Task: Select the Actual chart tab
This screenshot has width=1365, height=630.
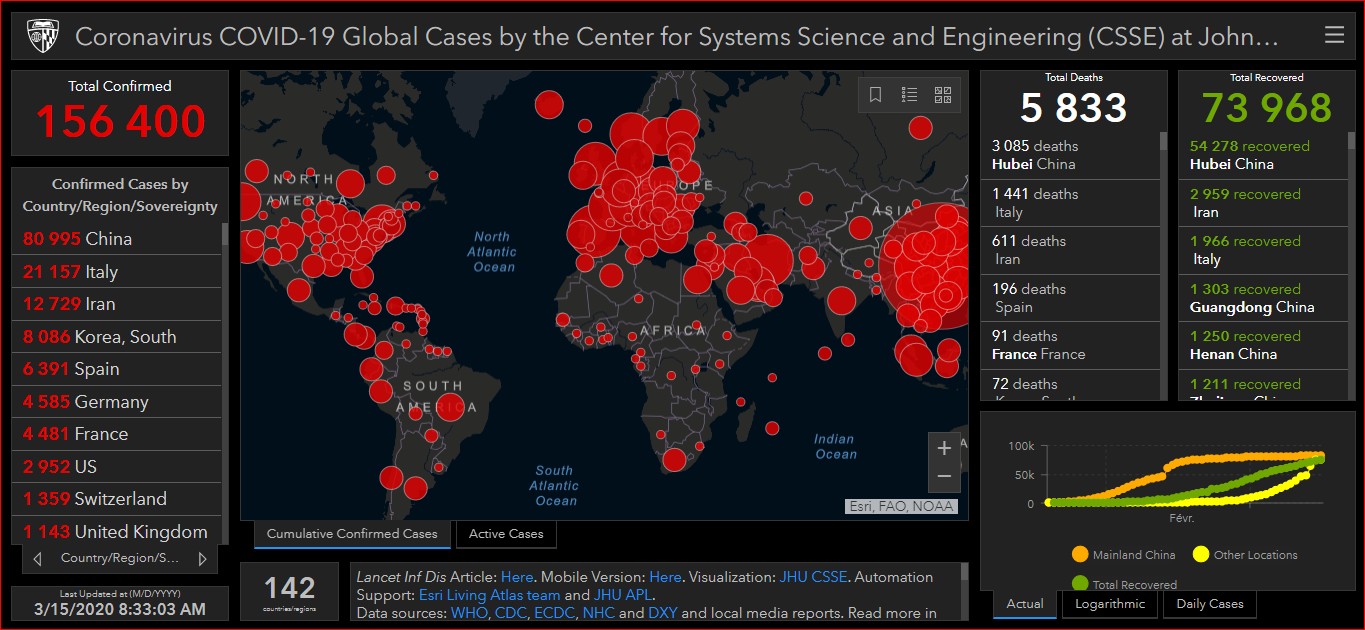Action: [x=1025, y=604]
